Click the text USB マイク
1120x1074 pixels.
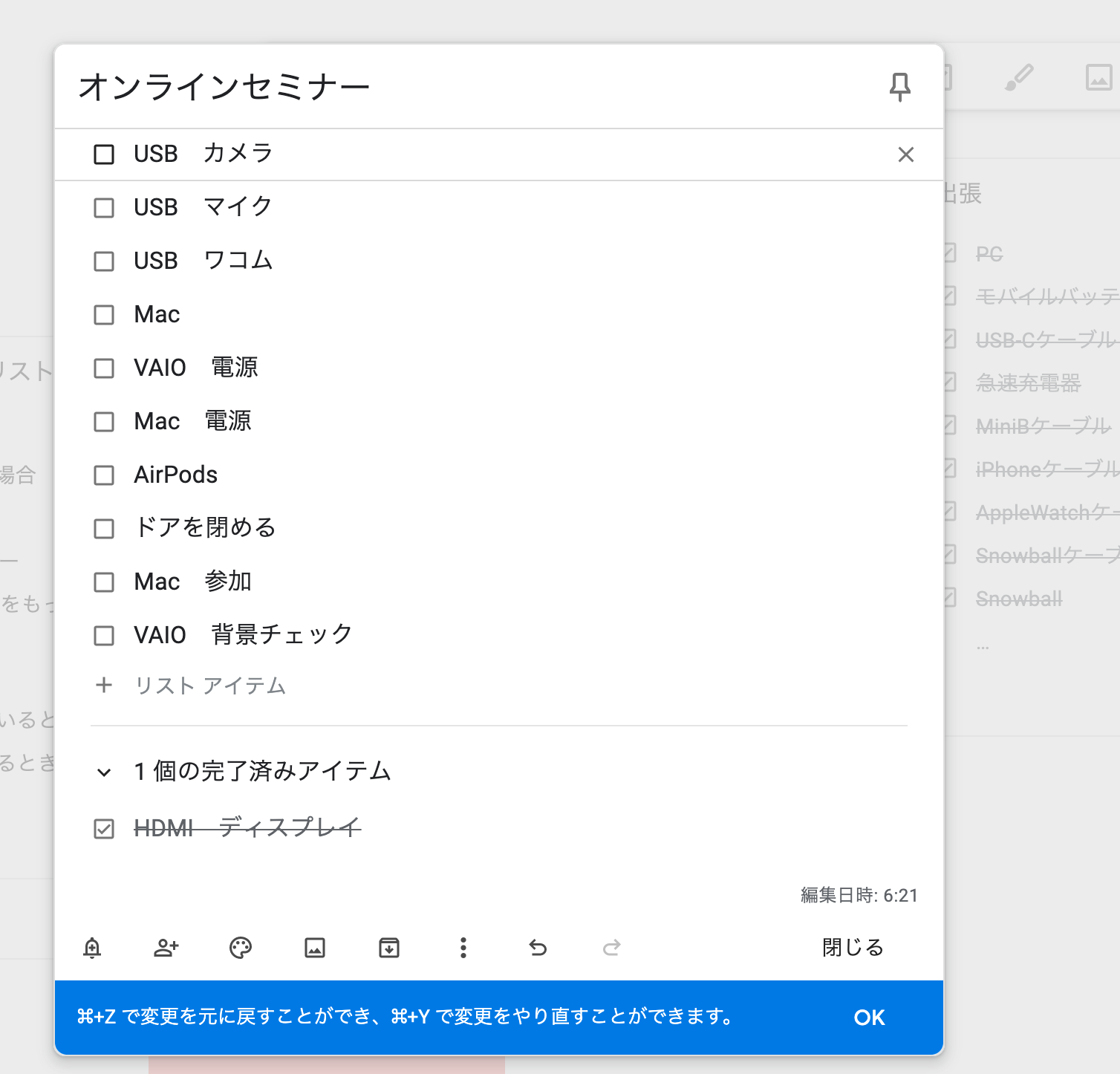pyautogui.click(x=204, y=207)
